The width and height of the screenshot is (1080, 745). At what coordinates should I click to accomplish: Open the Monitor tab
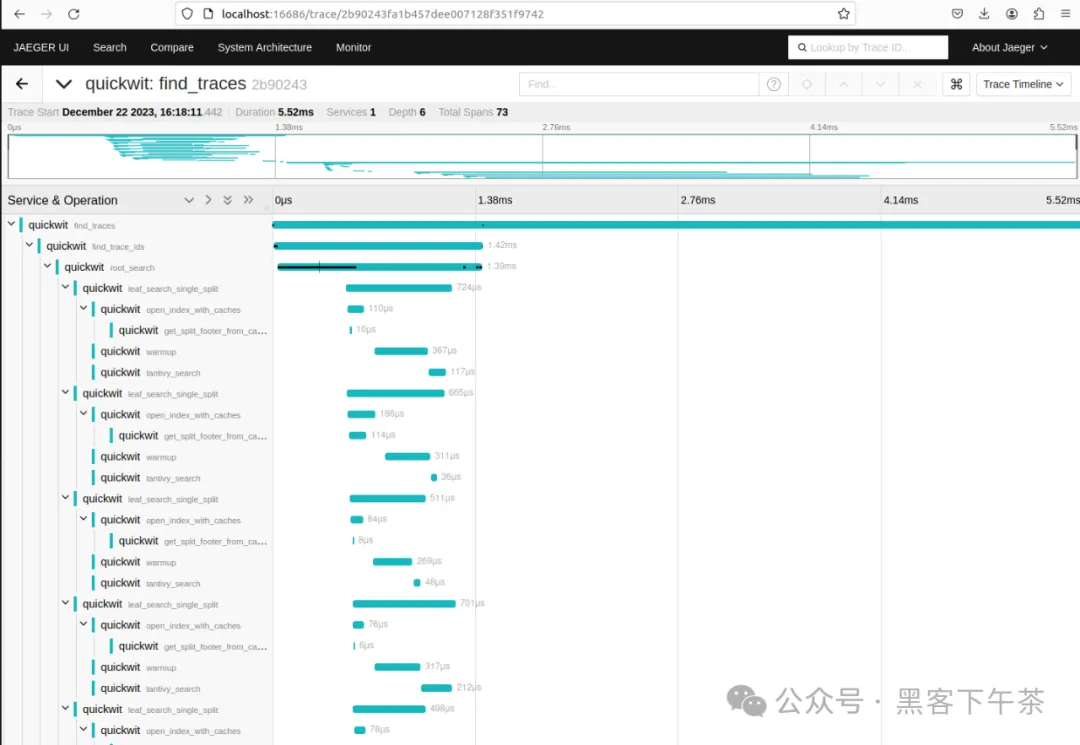(x=353, y=48)
